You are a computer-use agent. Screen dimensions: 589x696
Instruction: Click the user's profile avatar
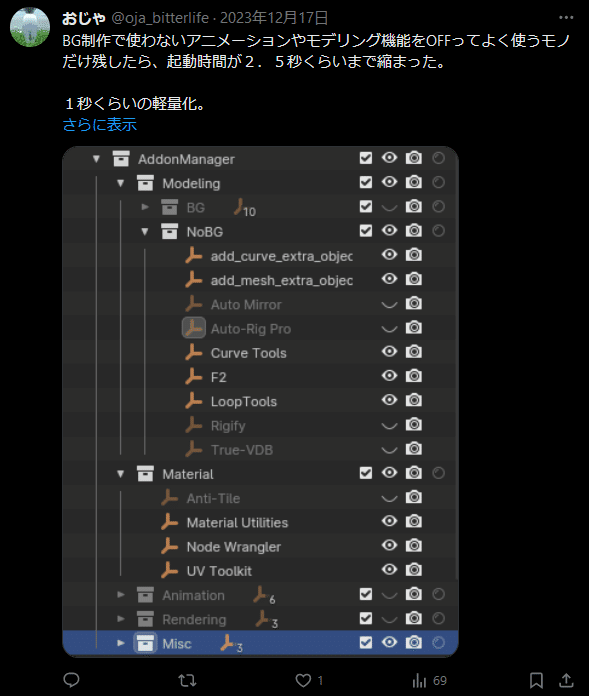pyautogui.click(x=30, y=27)
